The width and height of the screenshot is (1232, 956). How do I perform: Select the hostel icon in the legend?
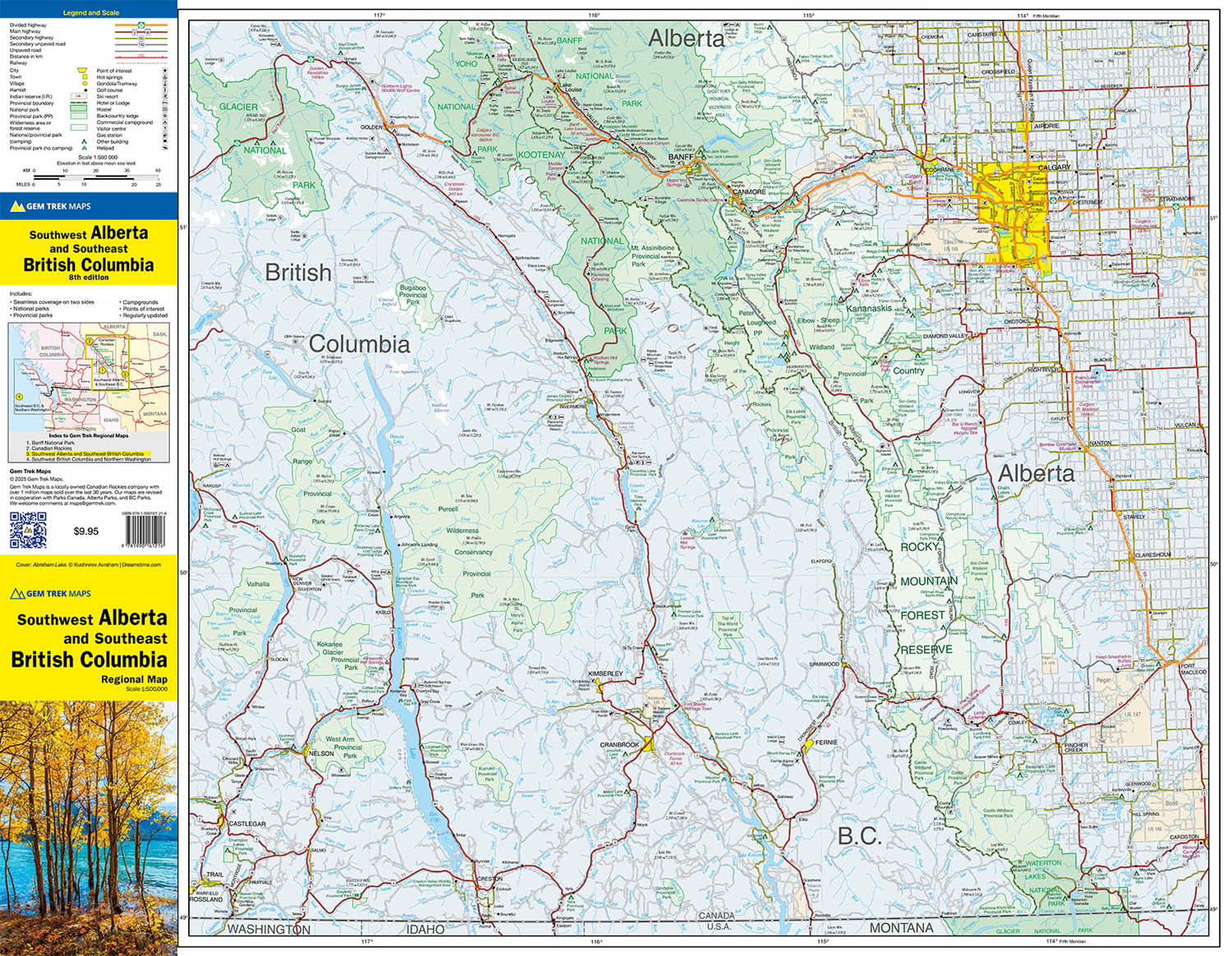pos(164,109)
